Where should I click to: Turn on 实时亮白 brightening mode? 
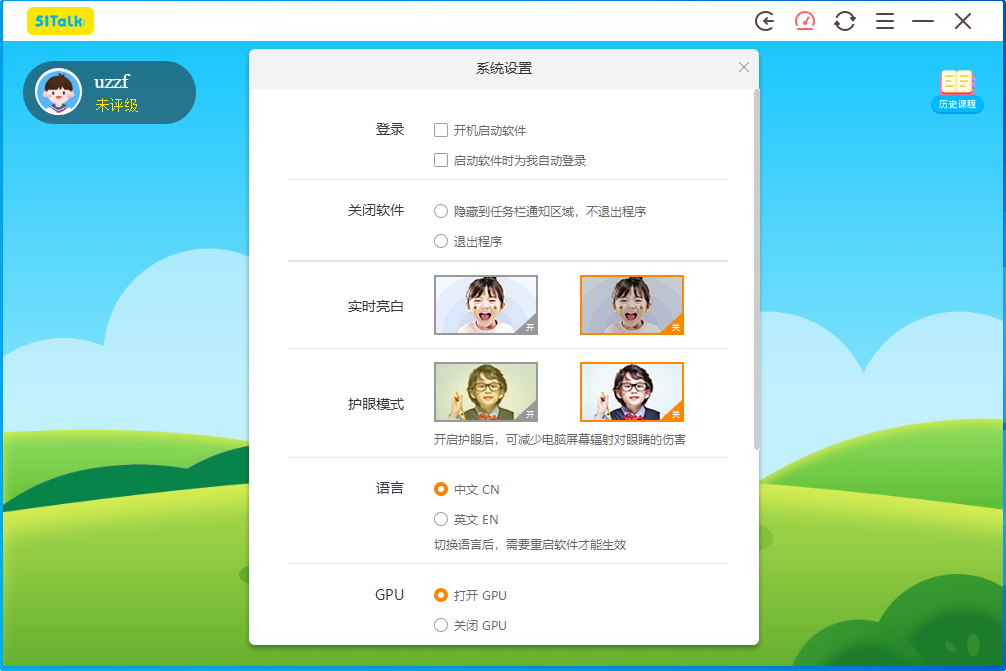pos(486,304)
